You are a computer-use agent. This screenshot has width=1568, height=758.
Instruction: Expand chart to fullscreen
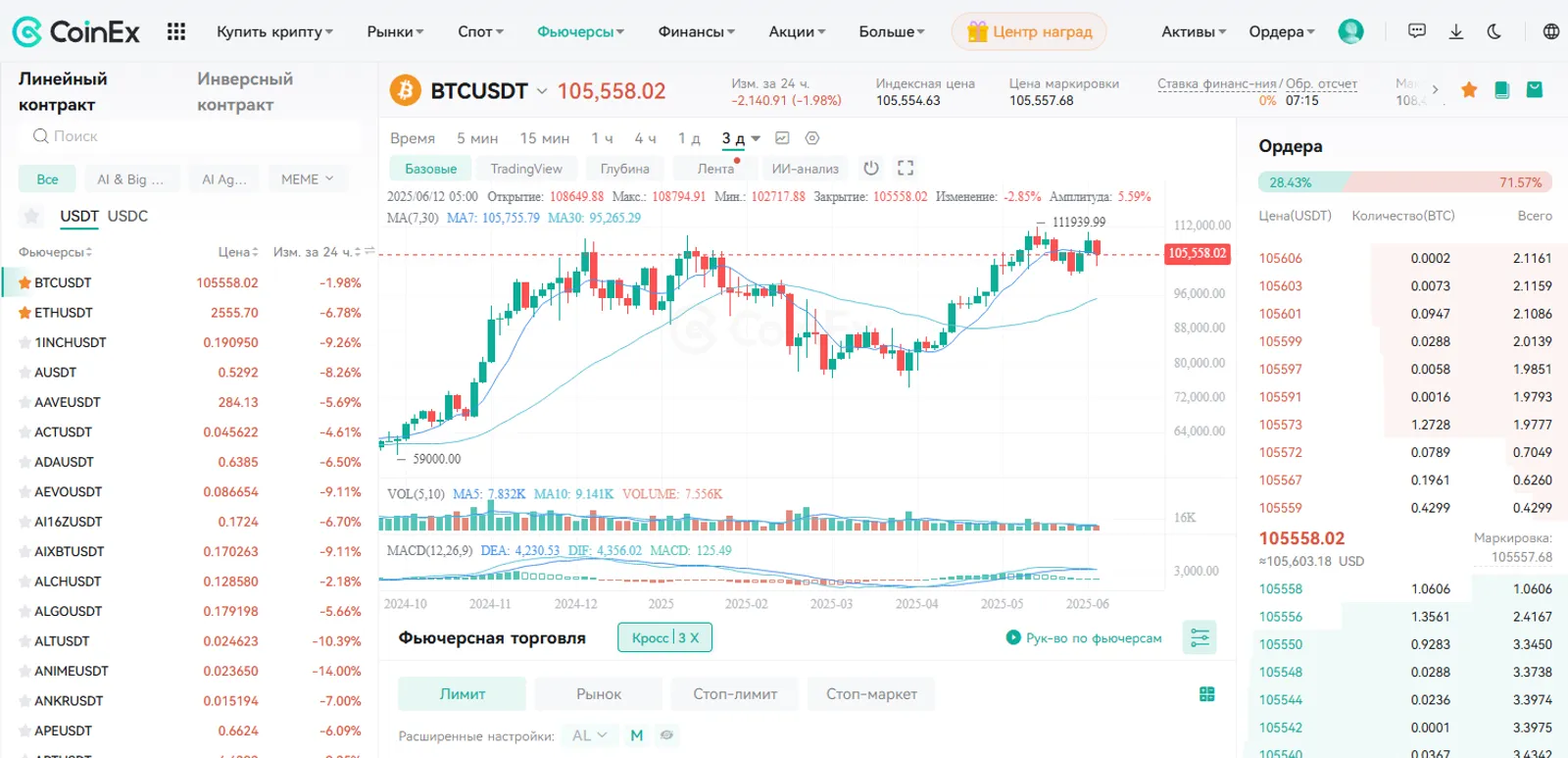click(906, 168)
